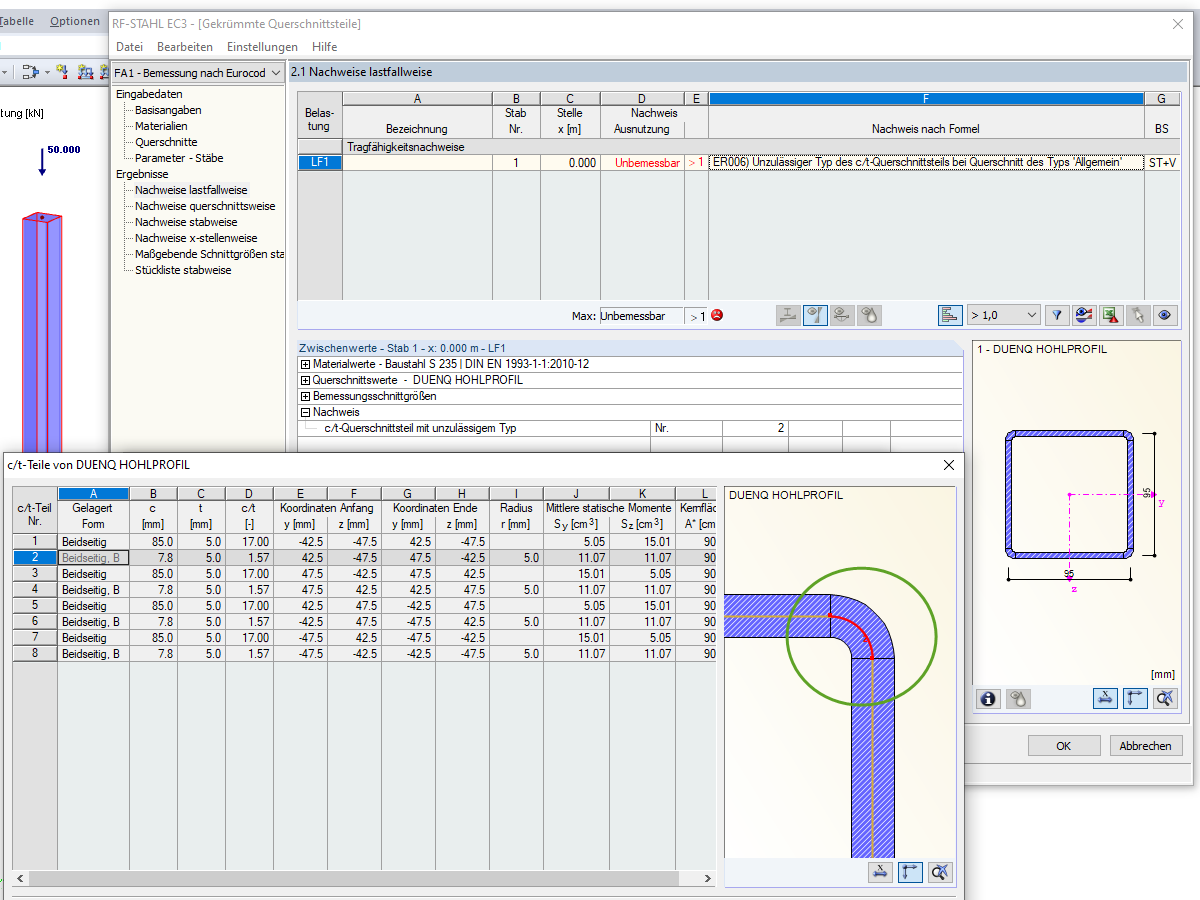Toggle axes icon in c/t-Teile dialog graphic

(x=910, y=872)
